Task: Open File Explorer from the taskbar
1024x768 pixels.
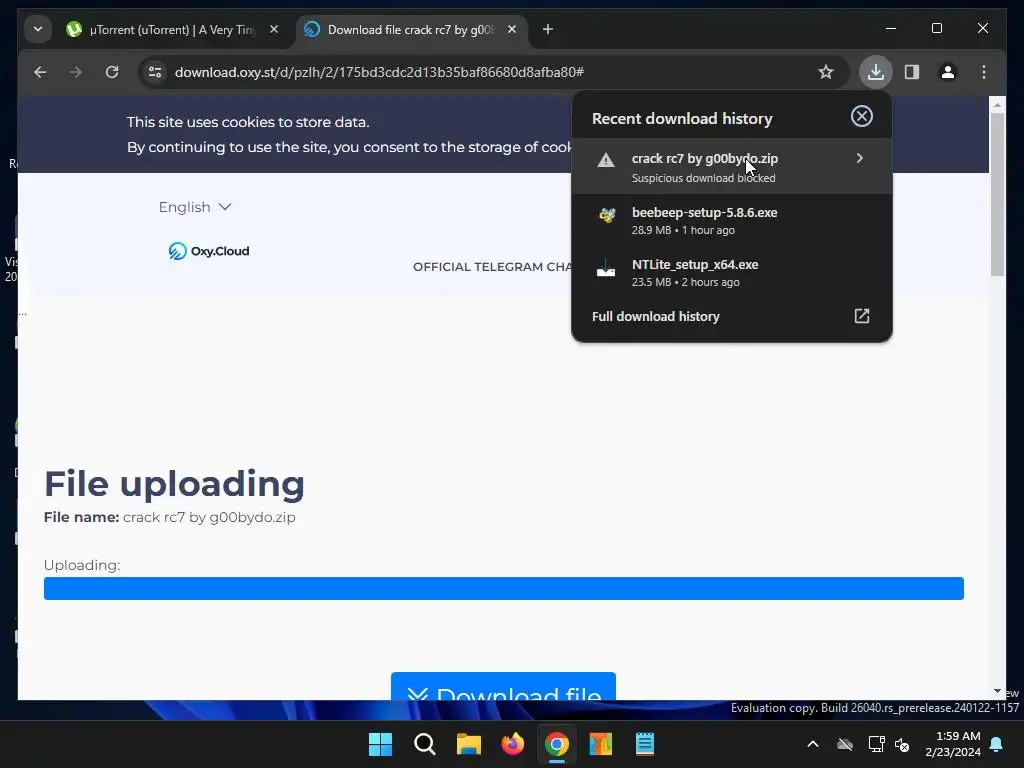Action: pyautogui.click(x=468, y=744)
